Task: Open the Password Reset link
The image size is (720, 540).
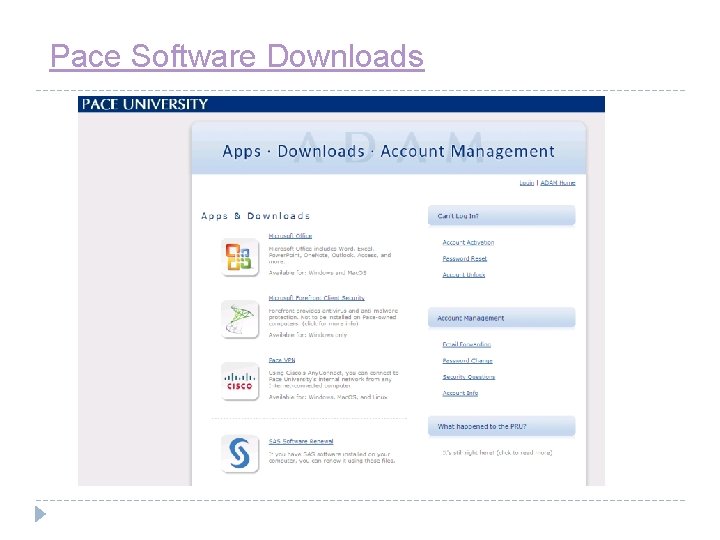Action: coord(464,259)
